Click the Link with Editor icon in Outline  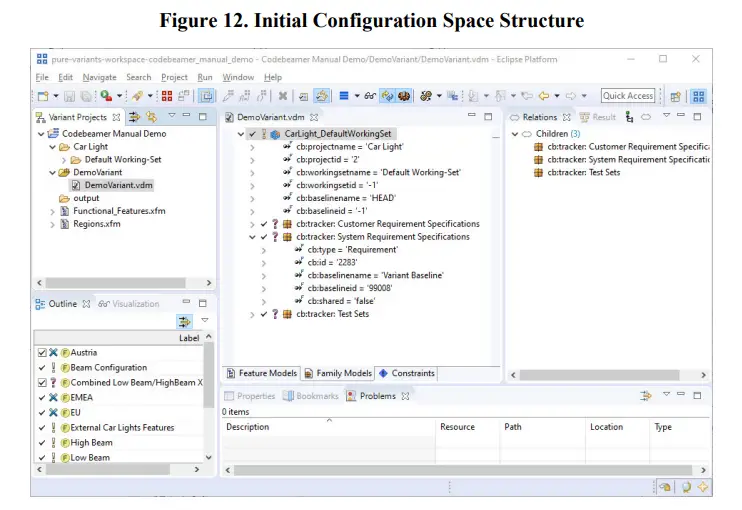point(184,321)
